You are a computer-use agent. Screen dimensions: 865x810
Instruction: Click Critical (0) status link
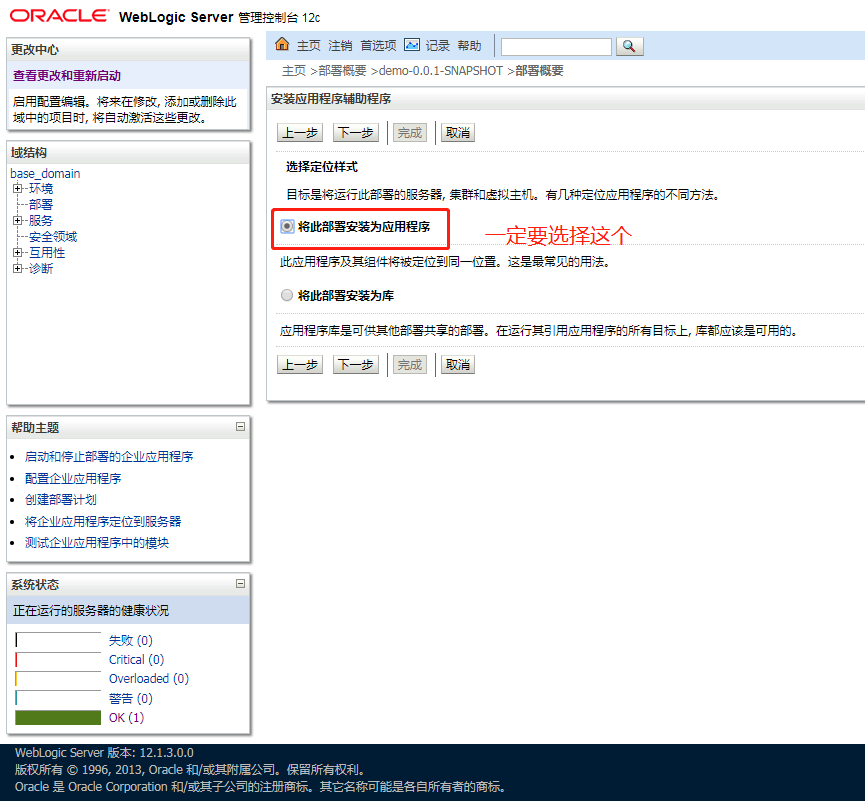coord(136,660)
